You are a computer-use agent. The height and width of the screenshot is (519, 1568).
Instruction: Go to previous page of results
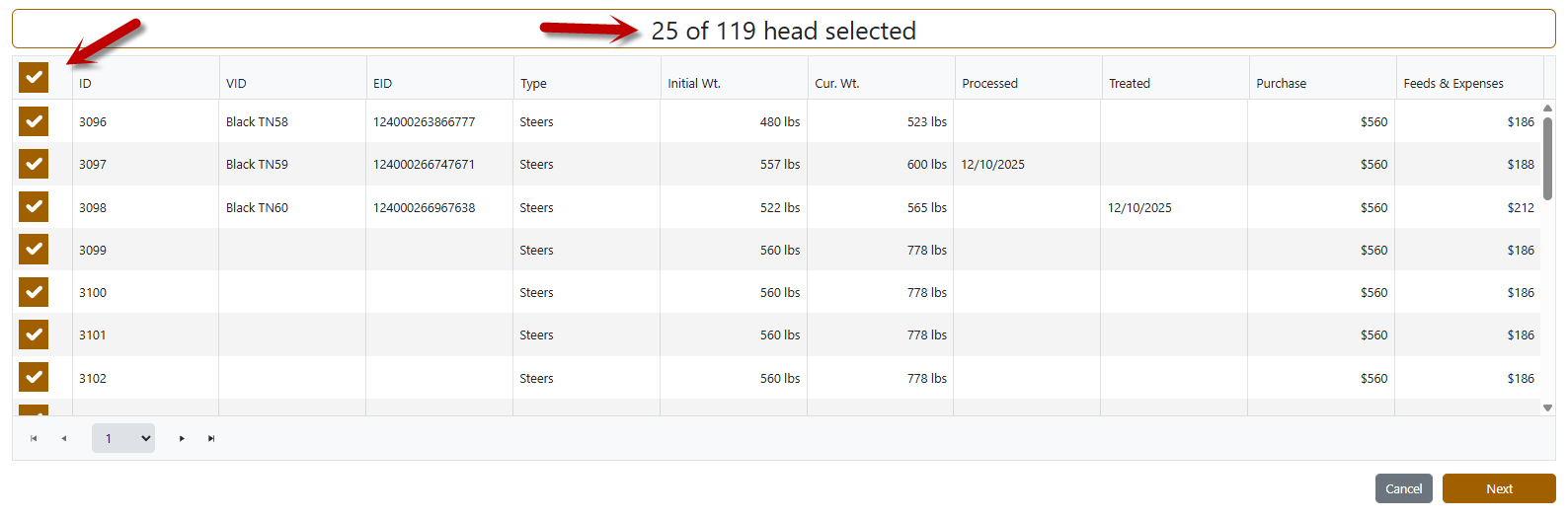64,438
